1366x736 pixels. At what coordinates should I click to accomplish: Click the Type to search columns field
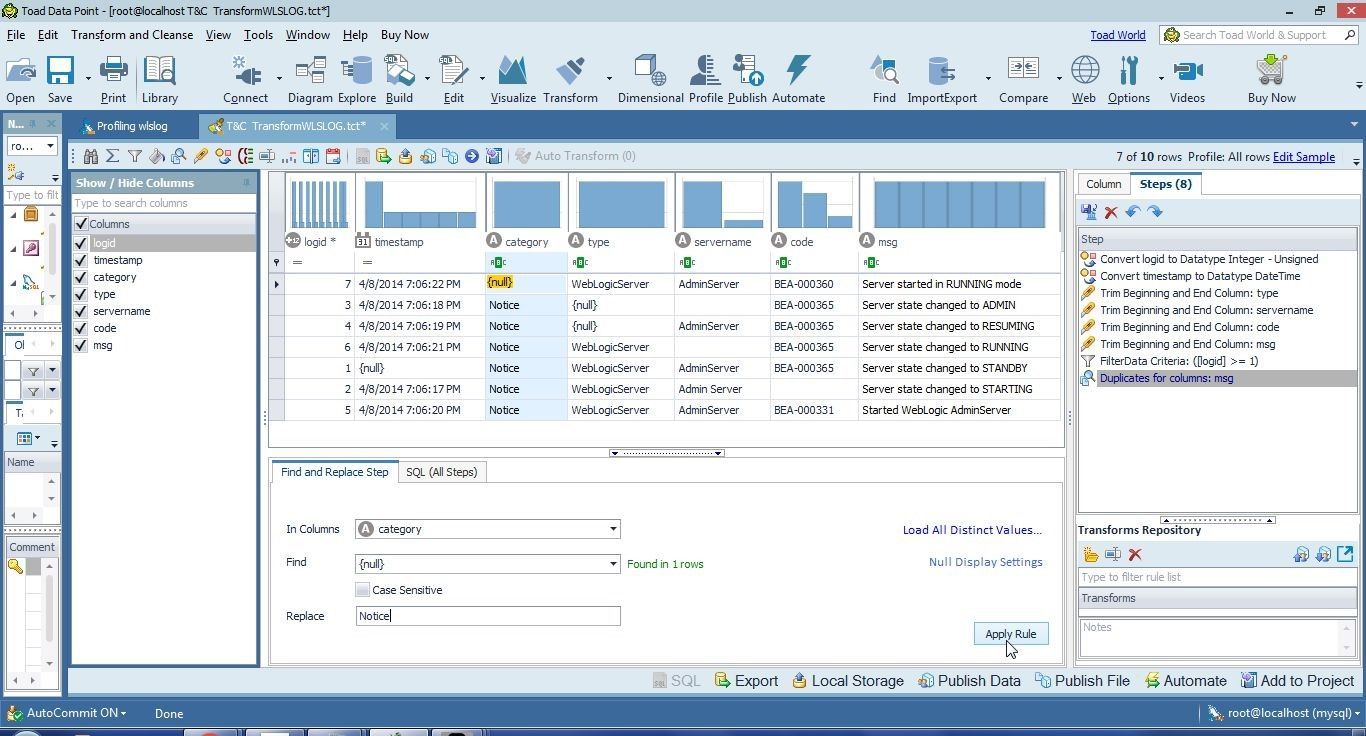tap(163, 203)
